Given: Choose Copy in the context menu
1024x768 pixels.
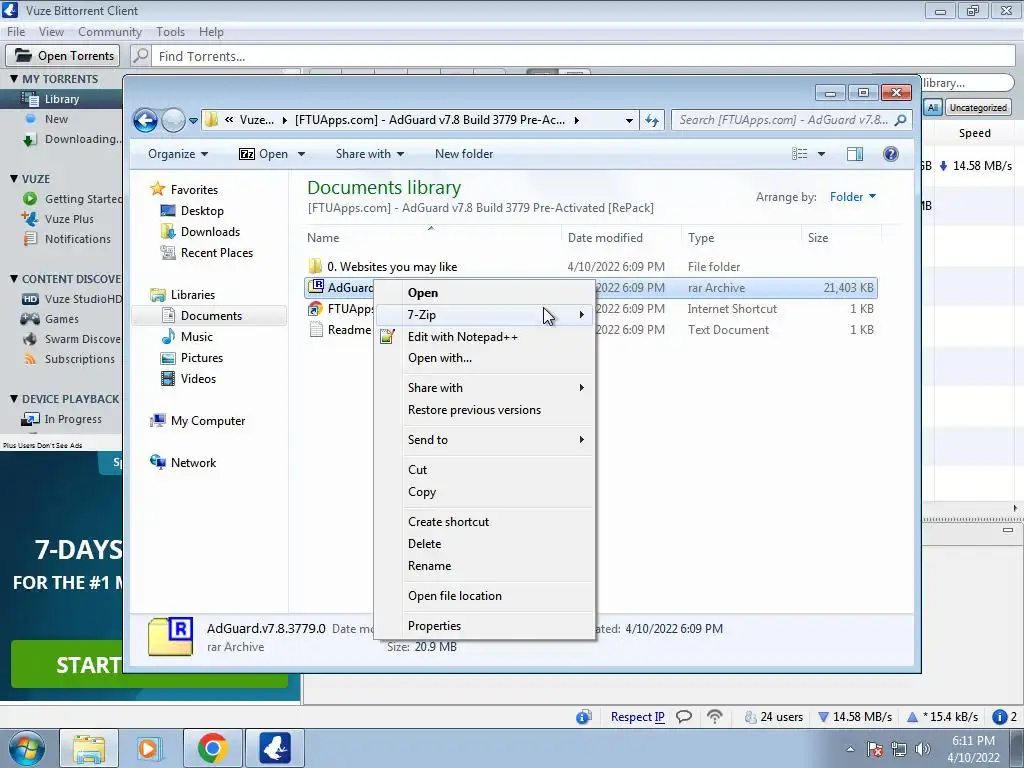Looking at the screenshot, I should [485, 492].
